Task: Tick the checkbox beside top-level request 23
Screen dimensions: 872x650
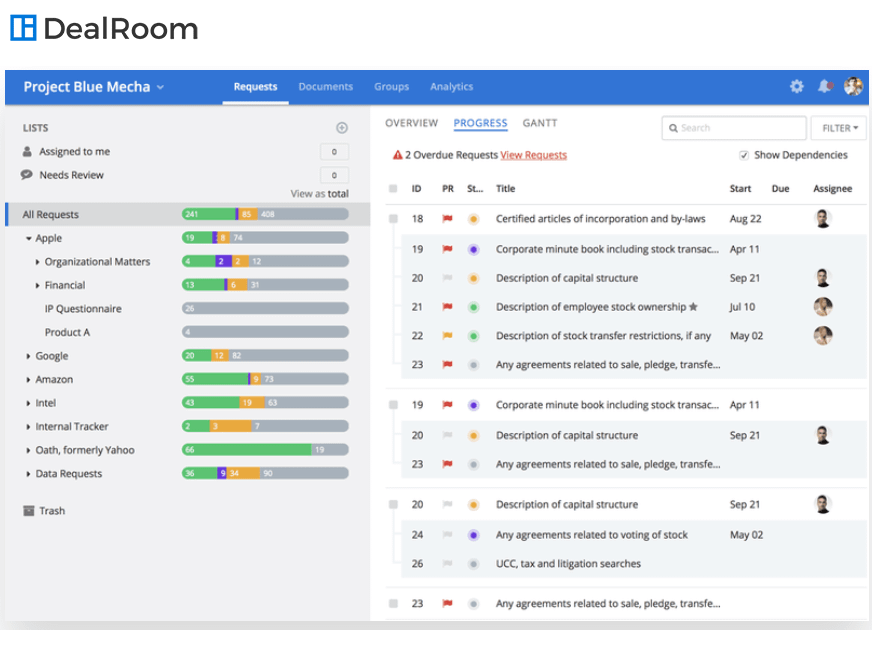Action: tap(393, 603)
